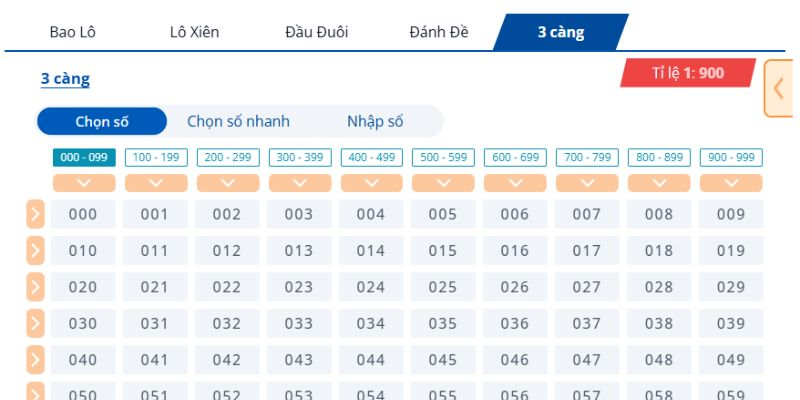Open the Đánh Đề tab
Viewport: 800px width, 400px height.
point(440,32)
